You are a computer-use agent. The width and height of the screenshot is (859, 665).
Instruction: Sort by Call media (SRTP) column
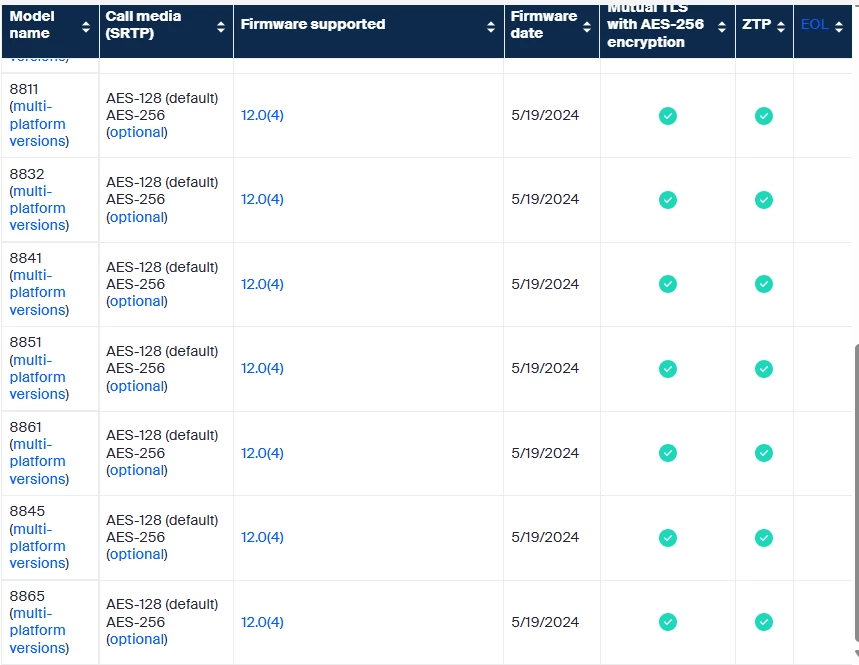pyautogui.click(x=221, y=27)
